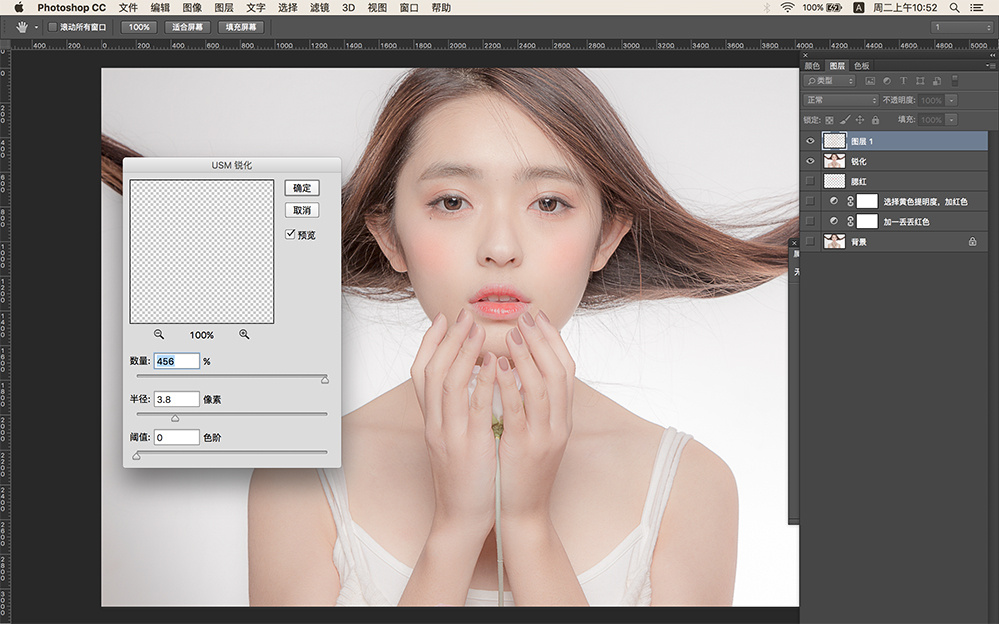Image resolution: width=999 pixels, height=624 pixels.
Task: Hide the 锐化 layer
Action: click(810, 161)
